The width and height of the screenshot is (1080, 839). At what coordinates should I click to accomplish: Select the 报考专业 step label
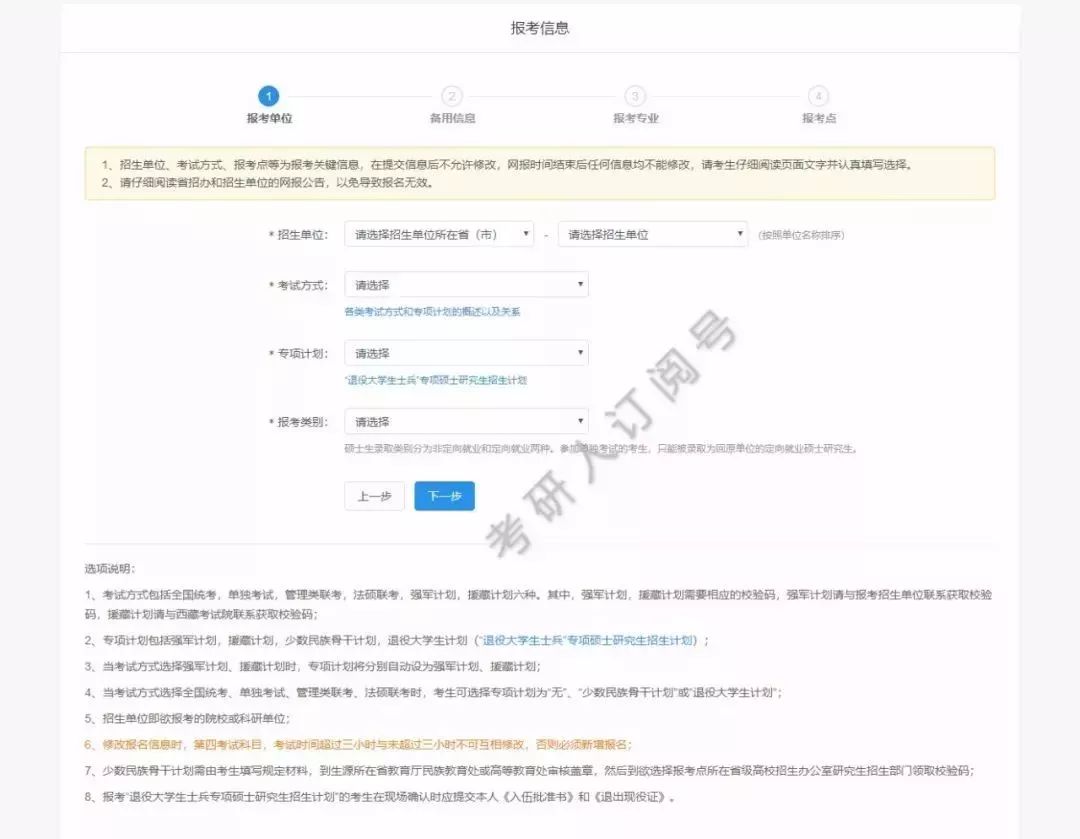[636, 118]
